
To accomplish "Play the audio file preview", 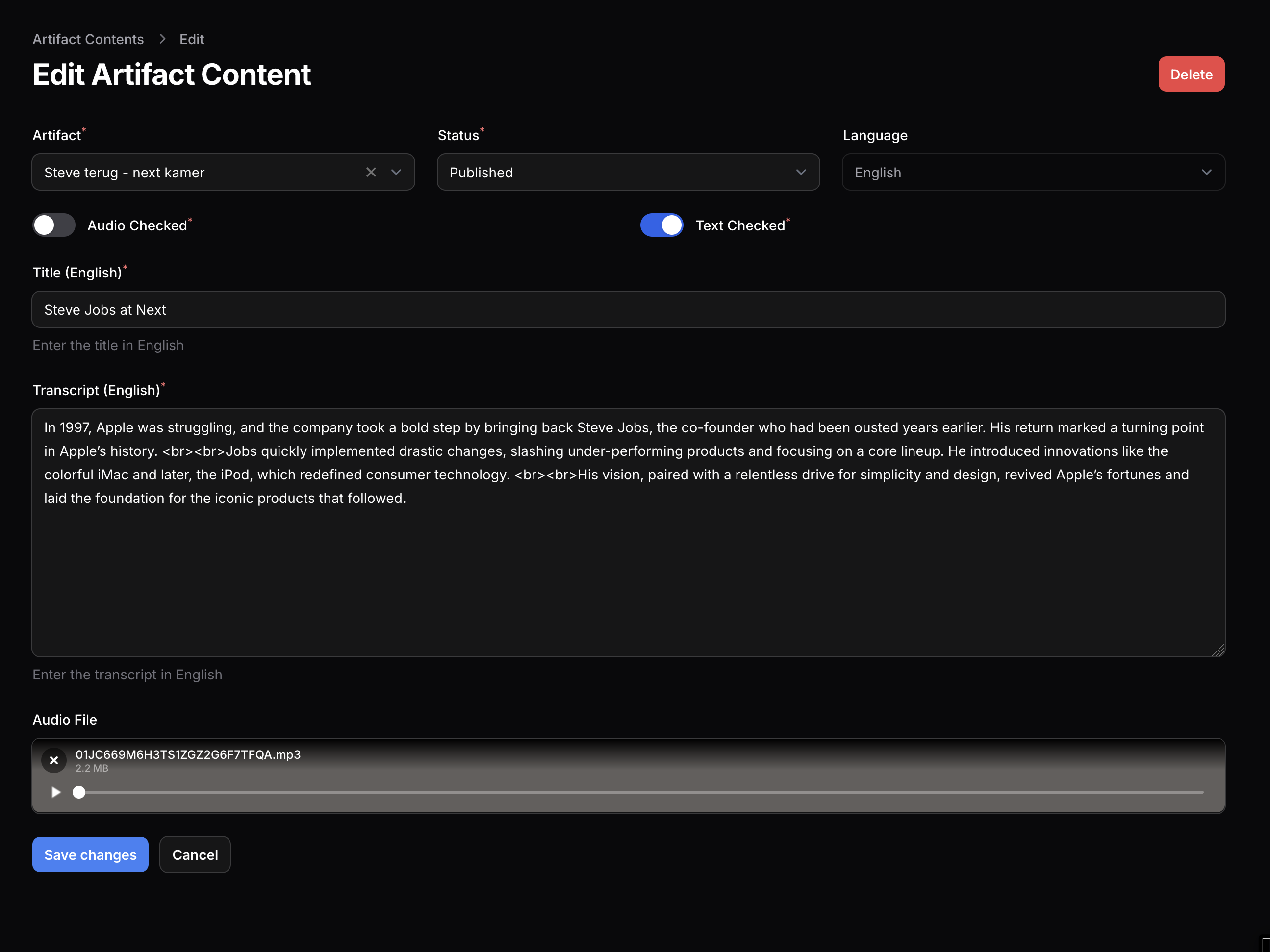I will pos(56,792).
